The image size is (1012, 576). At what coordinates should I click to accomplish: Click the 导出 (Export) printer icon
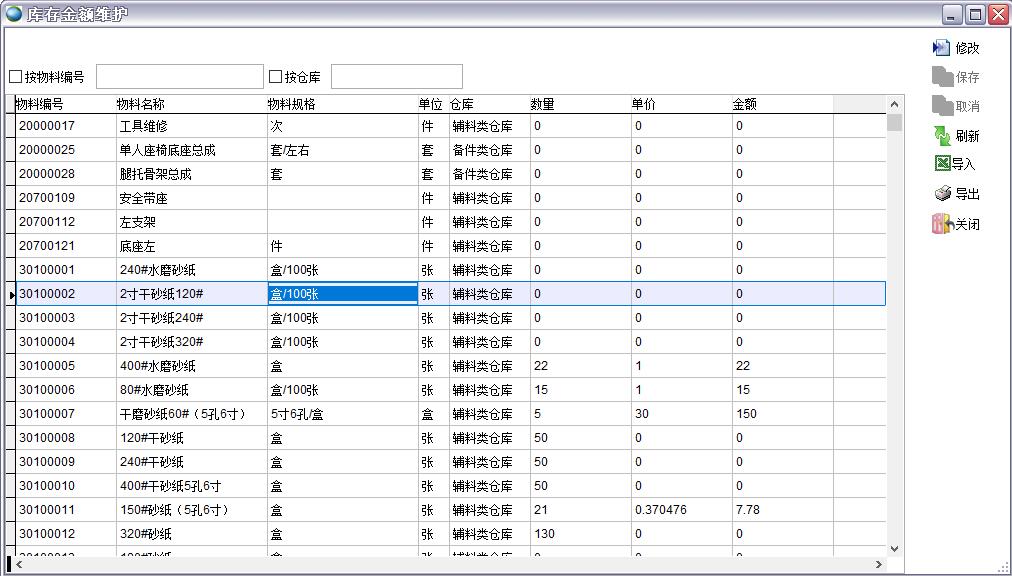[x=942, y=194]
